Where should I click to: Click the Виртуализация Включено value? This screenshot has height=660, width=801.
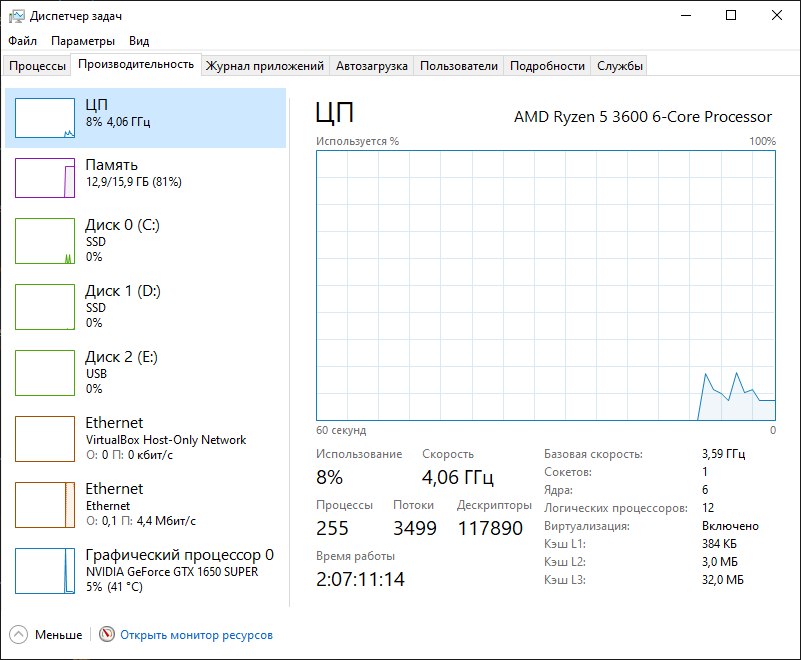click(730, 526)
